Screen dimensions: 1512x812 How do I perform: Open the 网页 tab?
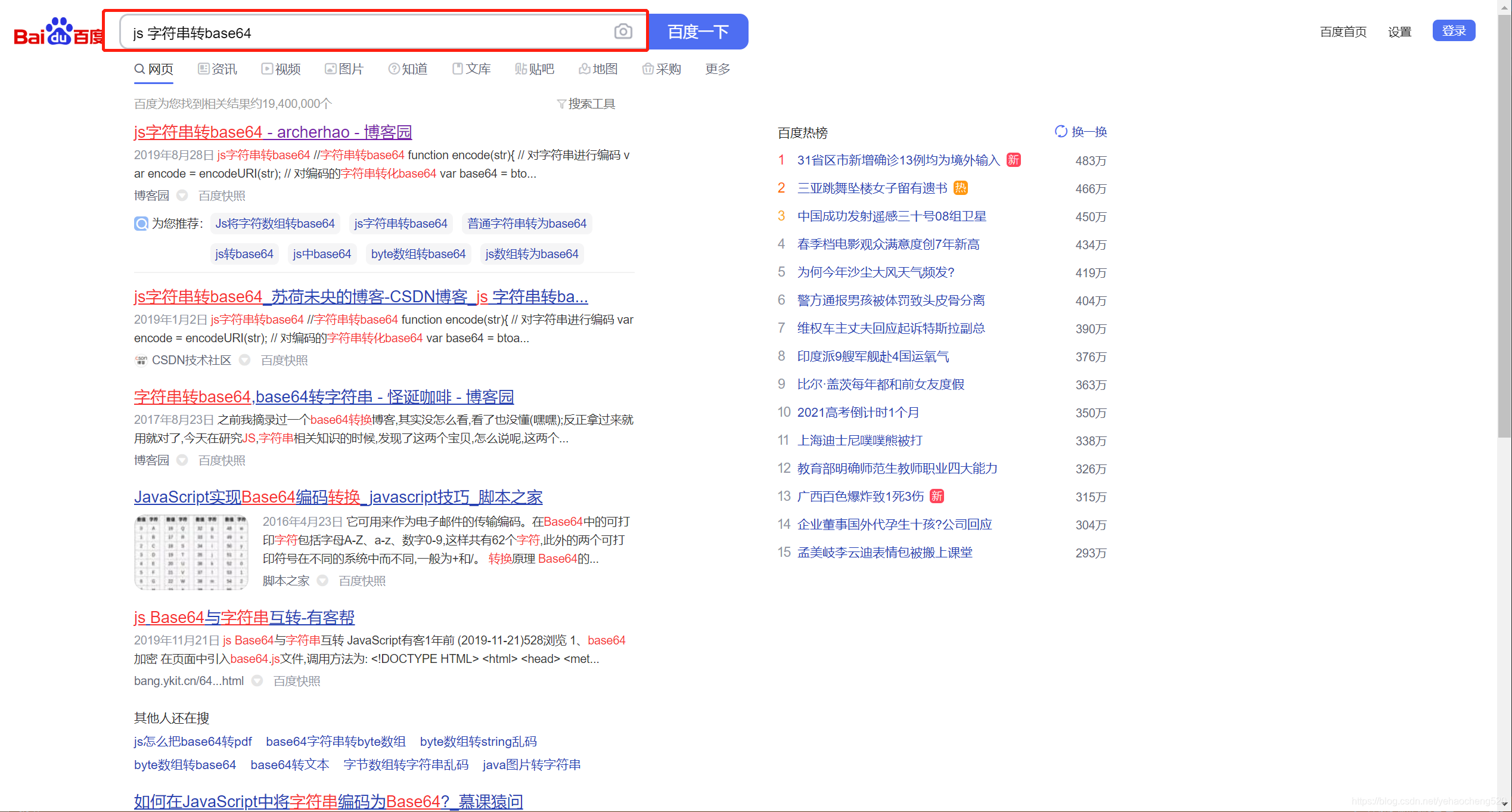click(154, 69)
